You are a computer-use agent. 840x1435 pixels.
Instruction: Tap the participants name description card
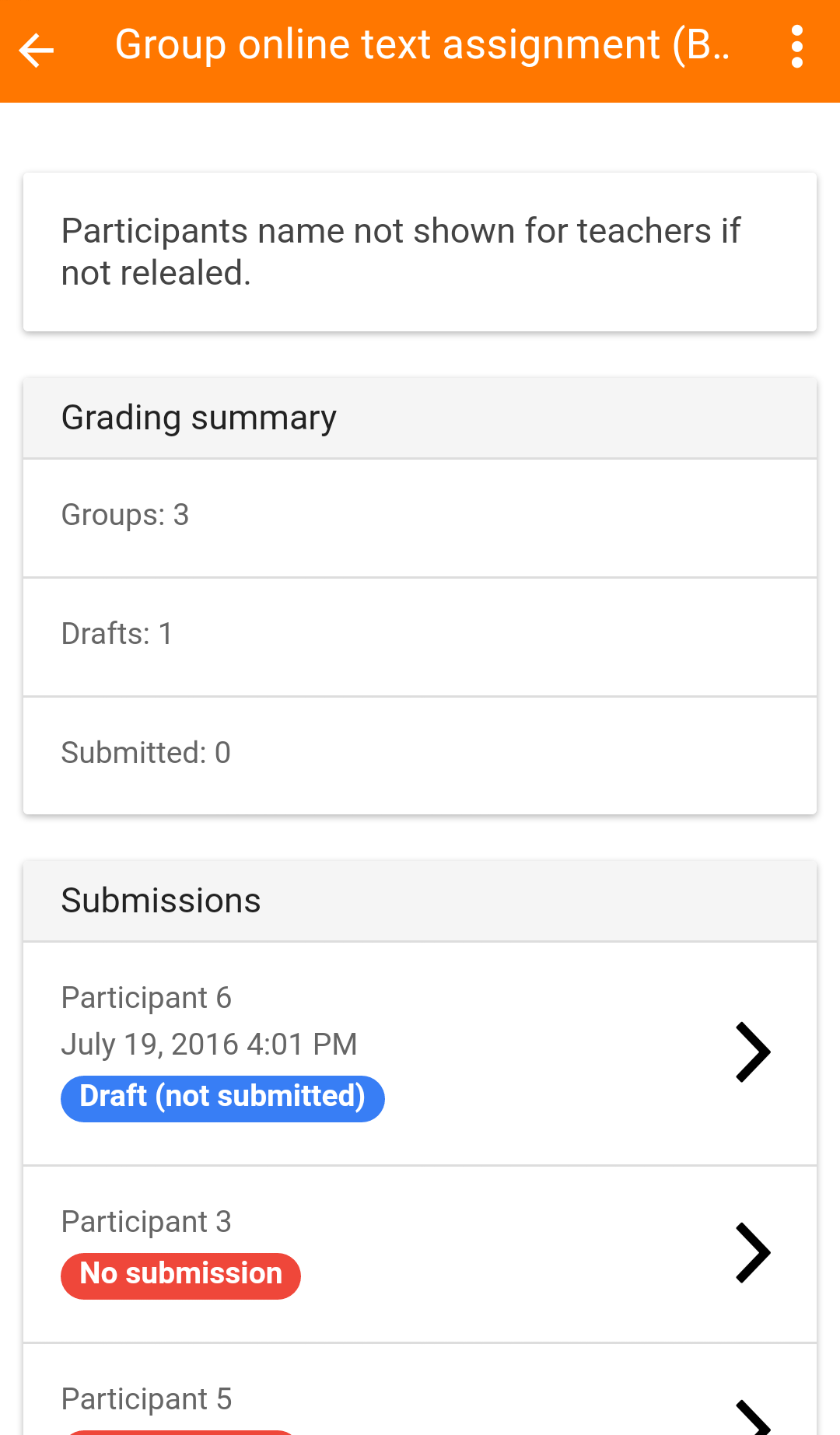coord(420,252)
